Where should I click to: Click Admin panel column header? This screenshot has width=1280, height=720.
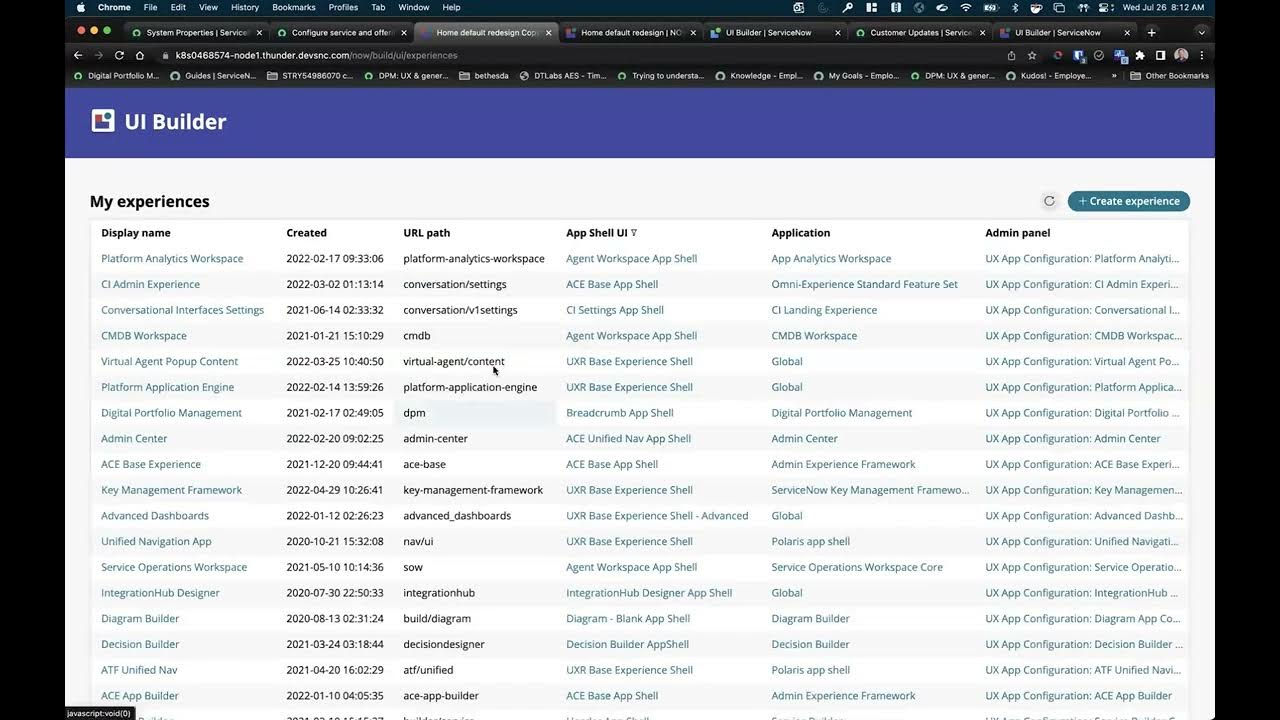1017,233
